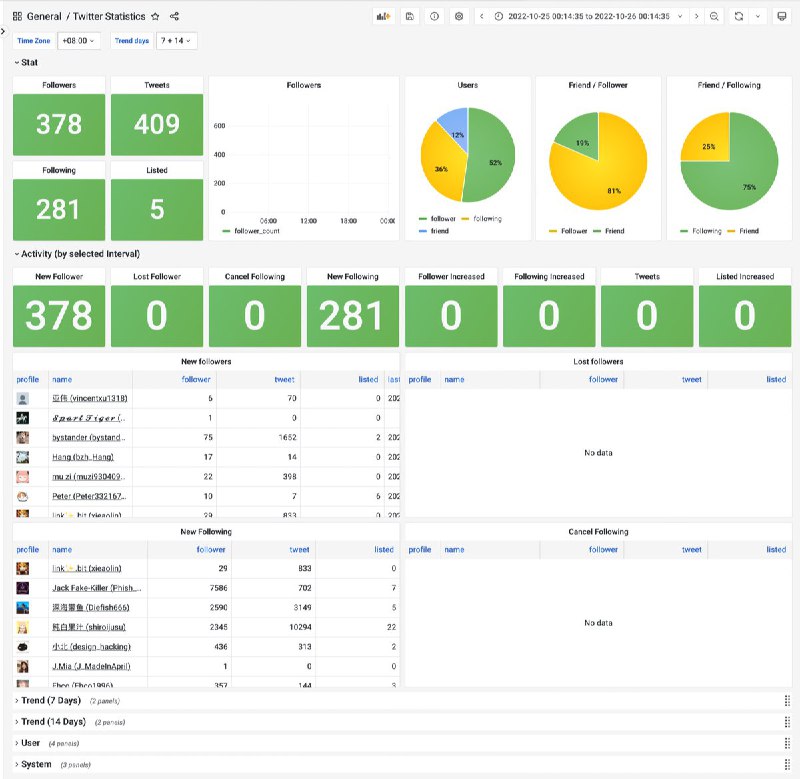Sort New followers table by tweet column

pyautogui.click(x=284, y=380)
